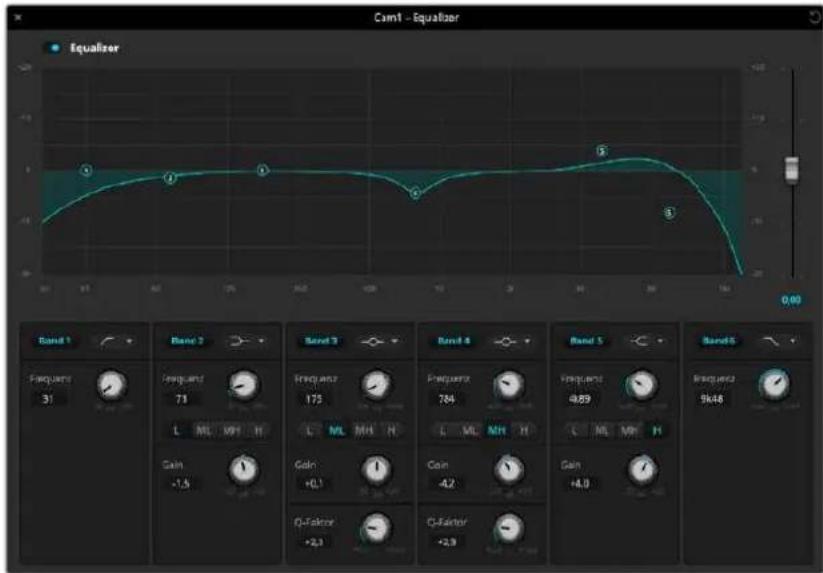
Task: Click Band 4 gain field showing -4,2
Action: click(447, 484)
